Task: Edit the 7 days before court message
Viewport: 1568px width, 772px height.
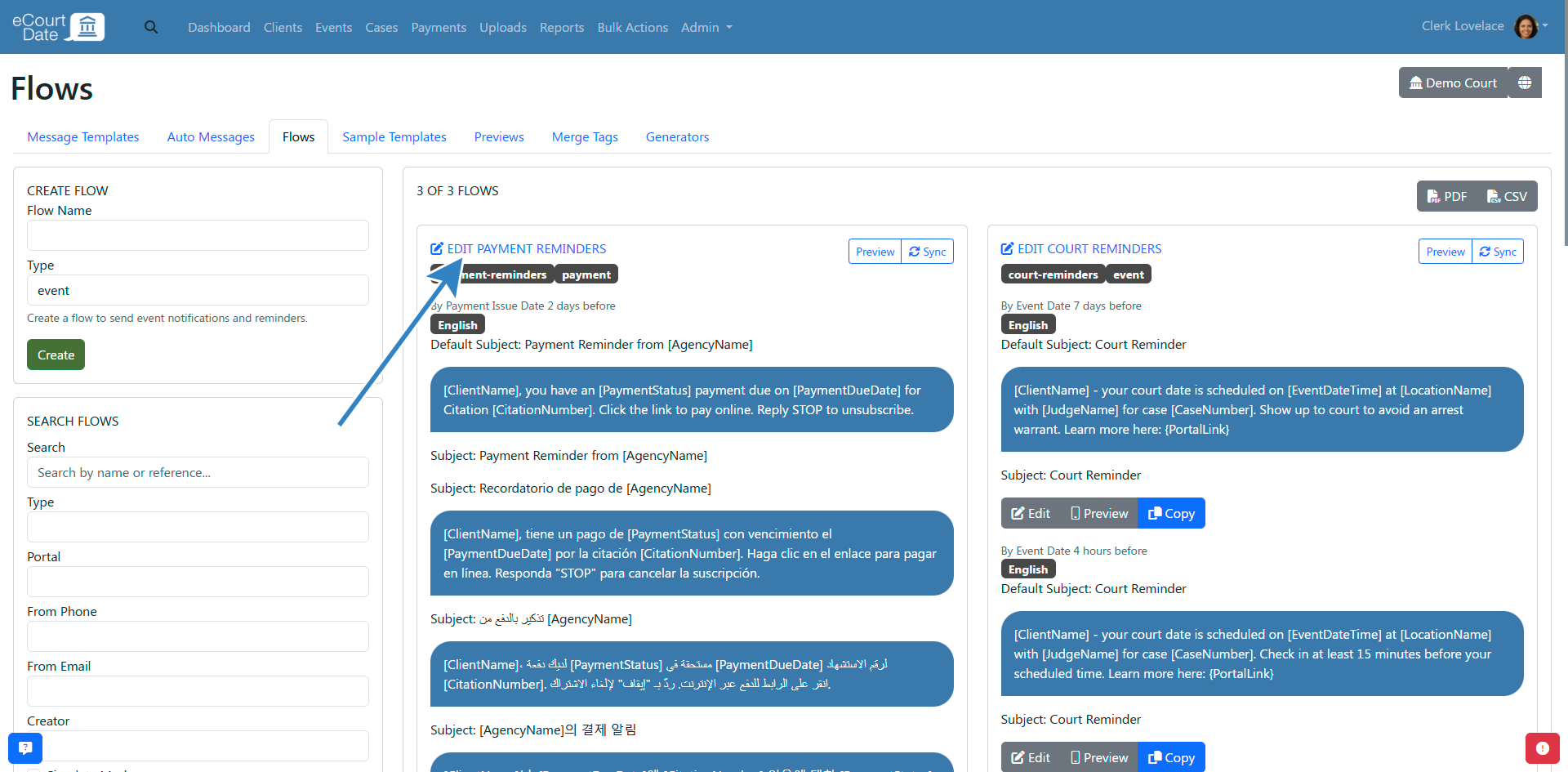Action: pos(1031,513)
